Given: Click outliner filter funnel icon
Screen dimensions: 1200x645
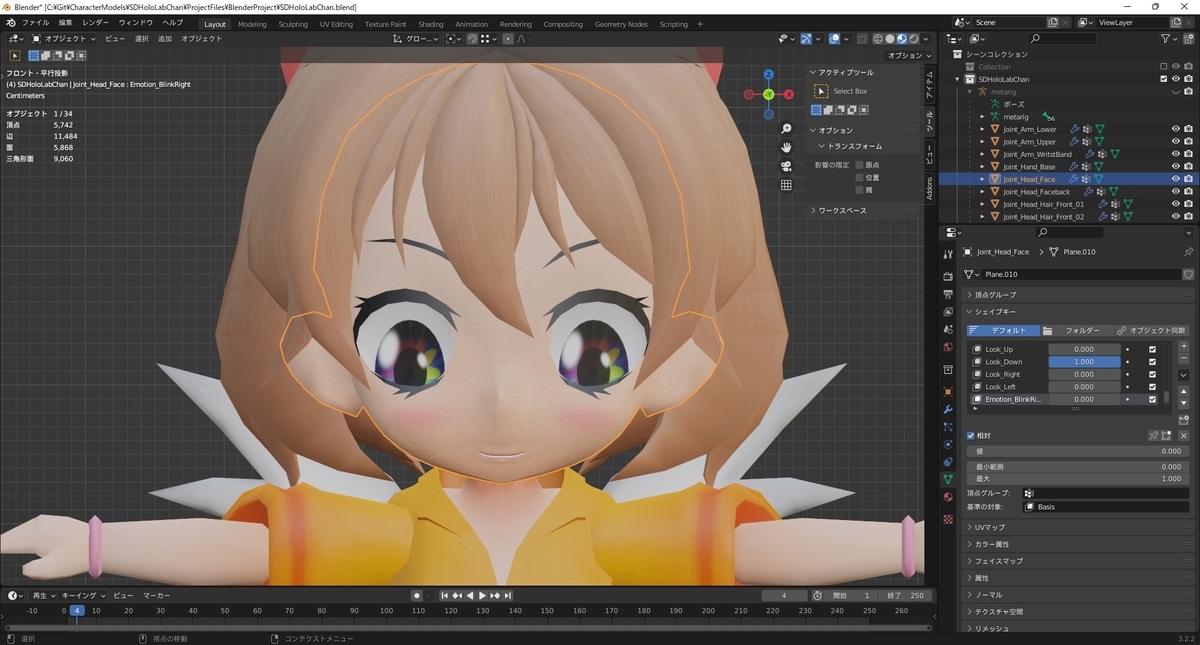Looking at the screenshot, I should point(1167,39).
